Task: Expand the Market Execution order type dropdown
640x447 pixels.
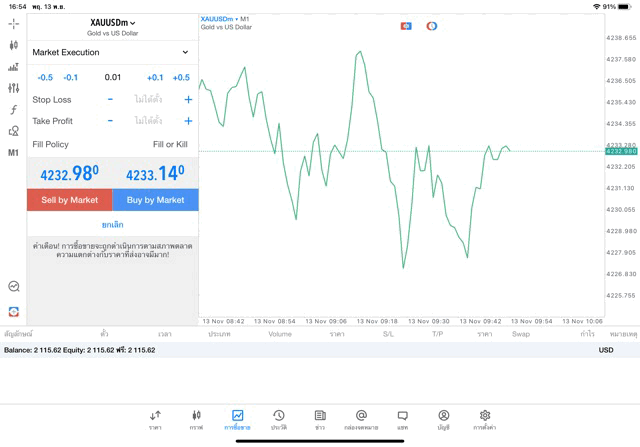Action: pyautogui.click(x=111, y=52)
